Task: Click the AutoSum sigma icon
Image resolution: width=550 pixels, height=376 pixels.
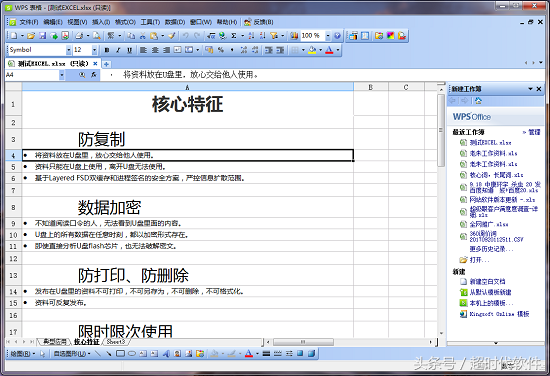Action: [233, 35]
